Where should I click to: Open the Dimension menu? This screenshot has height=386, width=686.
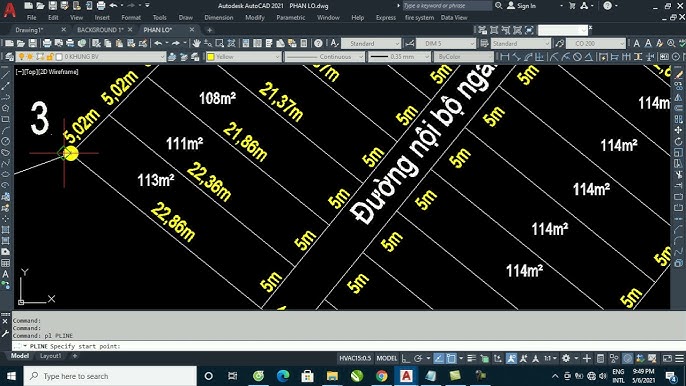click(219, 18)
